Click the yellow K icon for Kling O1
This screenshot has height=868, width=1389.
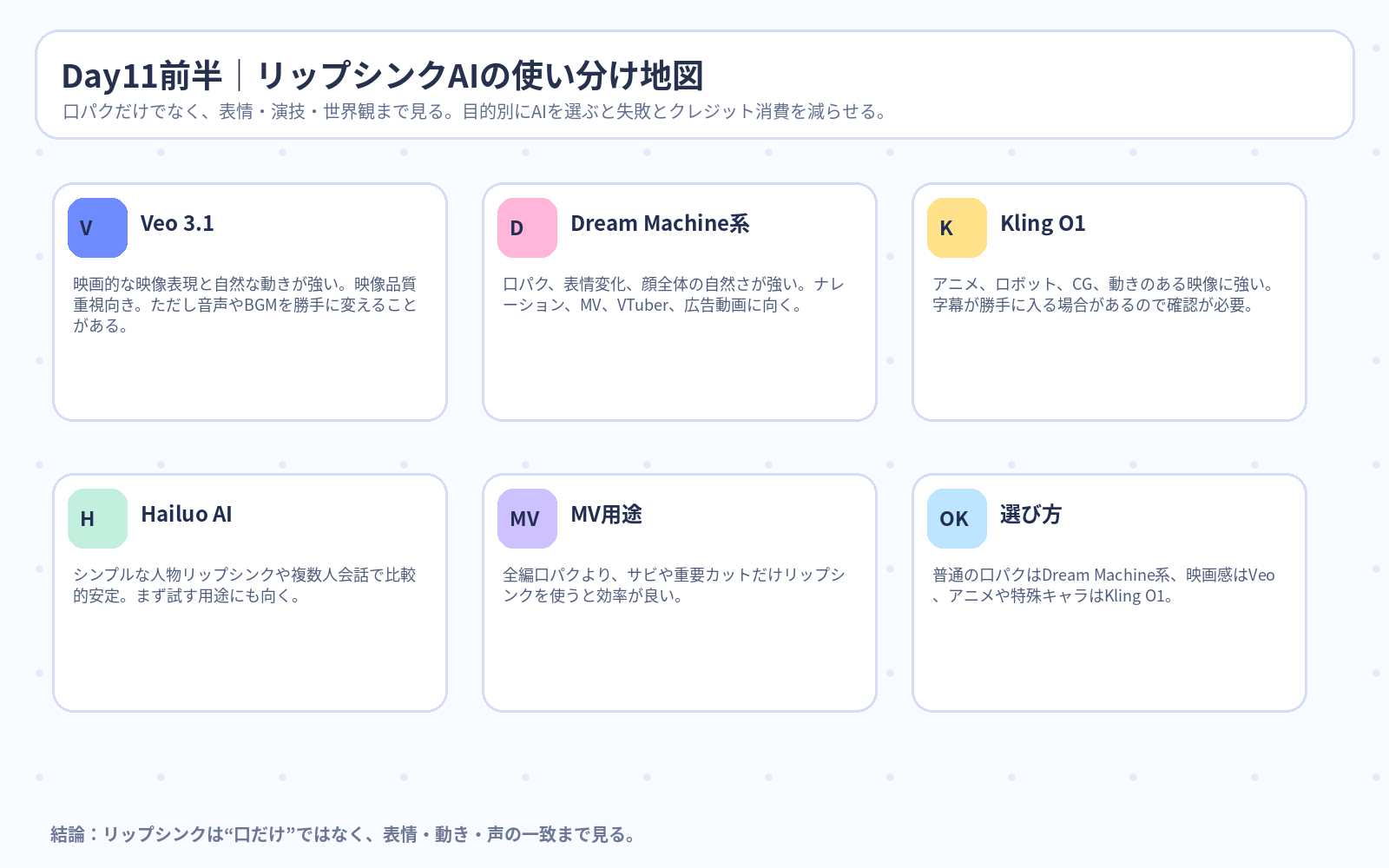click(957, 227)
